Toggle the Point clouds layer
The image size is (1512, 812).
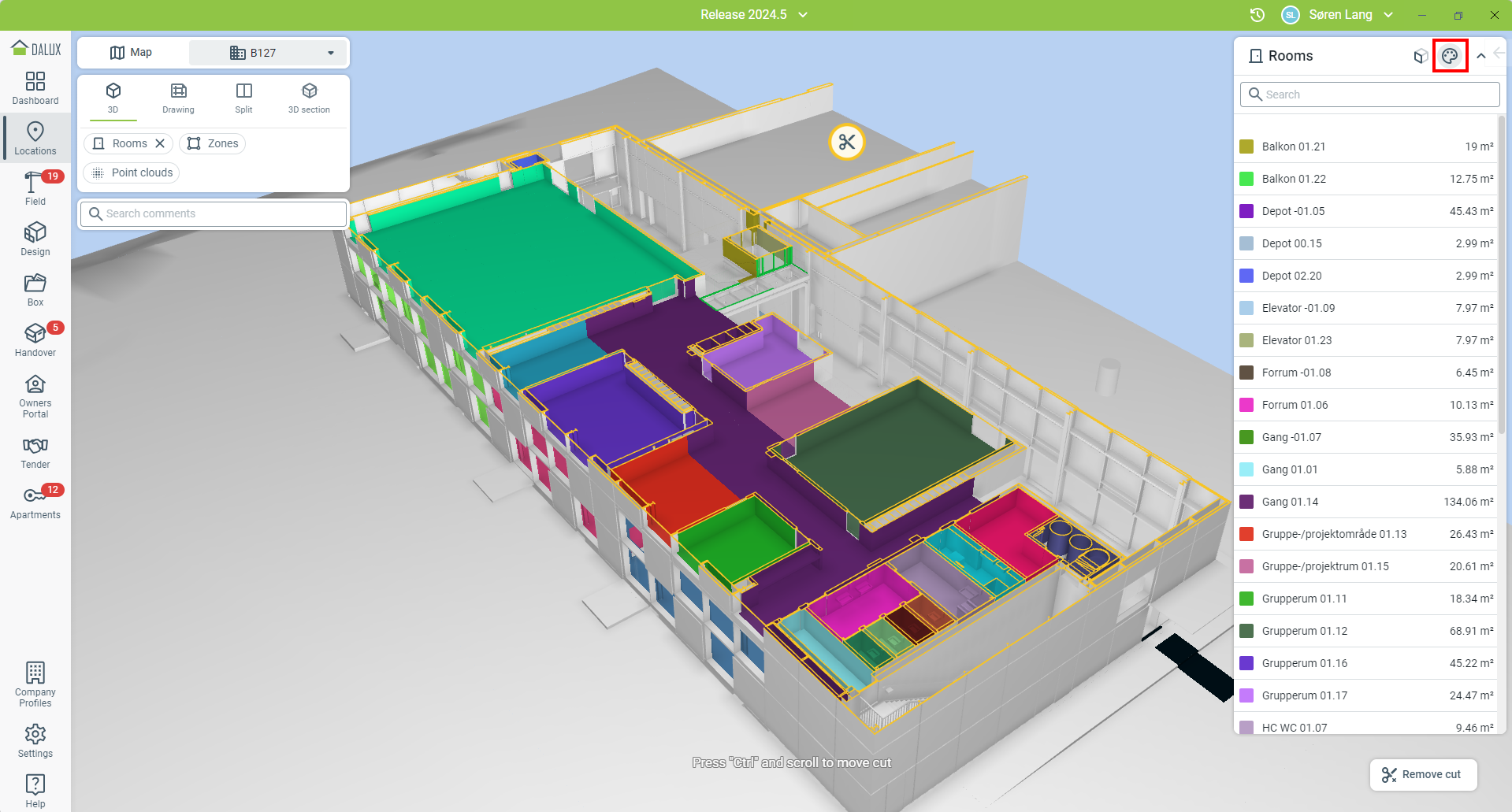pyautogui.click(x=132, y=172)
